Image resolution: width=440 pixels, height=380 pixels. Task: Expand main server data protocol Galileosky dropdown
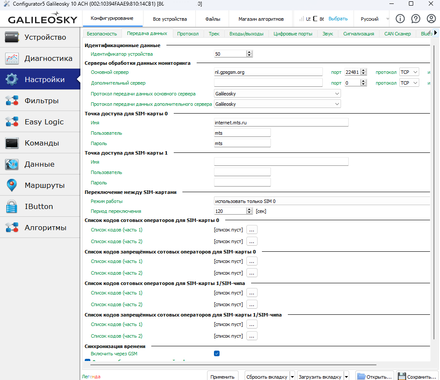pyautogui.click(x=277, y=94)
